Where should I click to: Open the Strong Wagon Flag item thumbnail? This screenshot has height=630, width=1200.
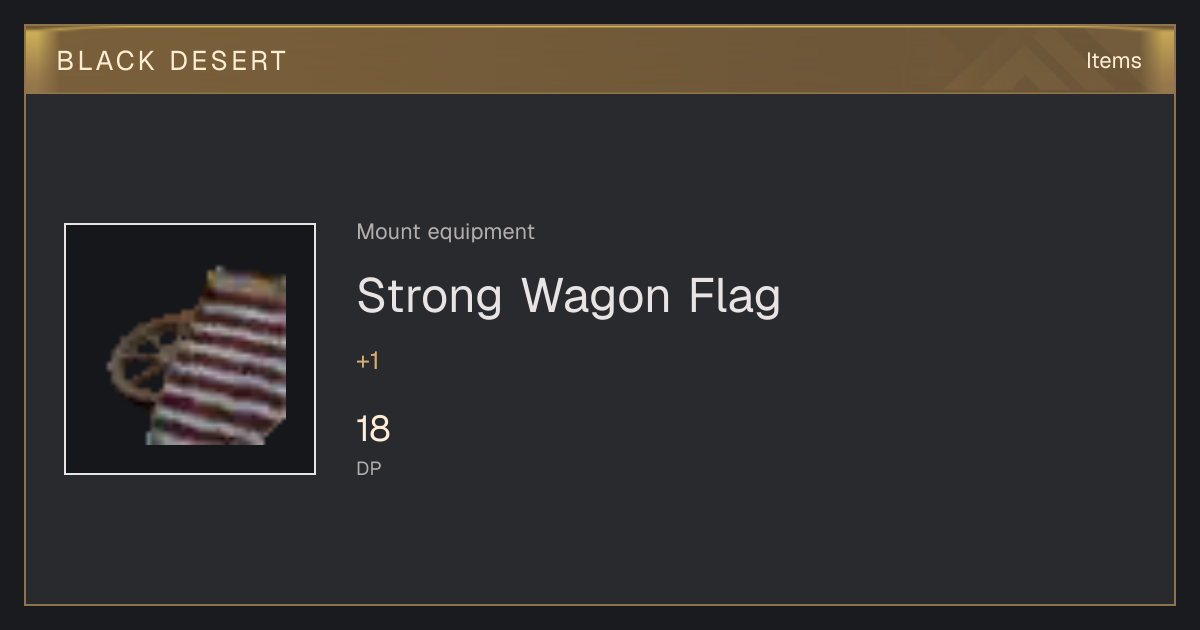(190, 349)
